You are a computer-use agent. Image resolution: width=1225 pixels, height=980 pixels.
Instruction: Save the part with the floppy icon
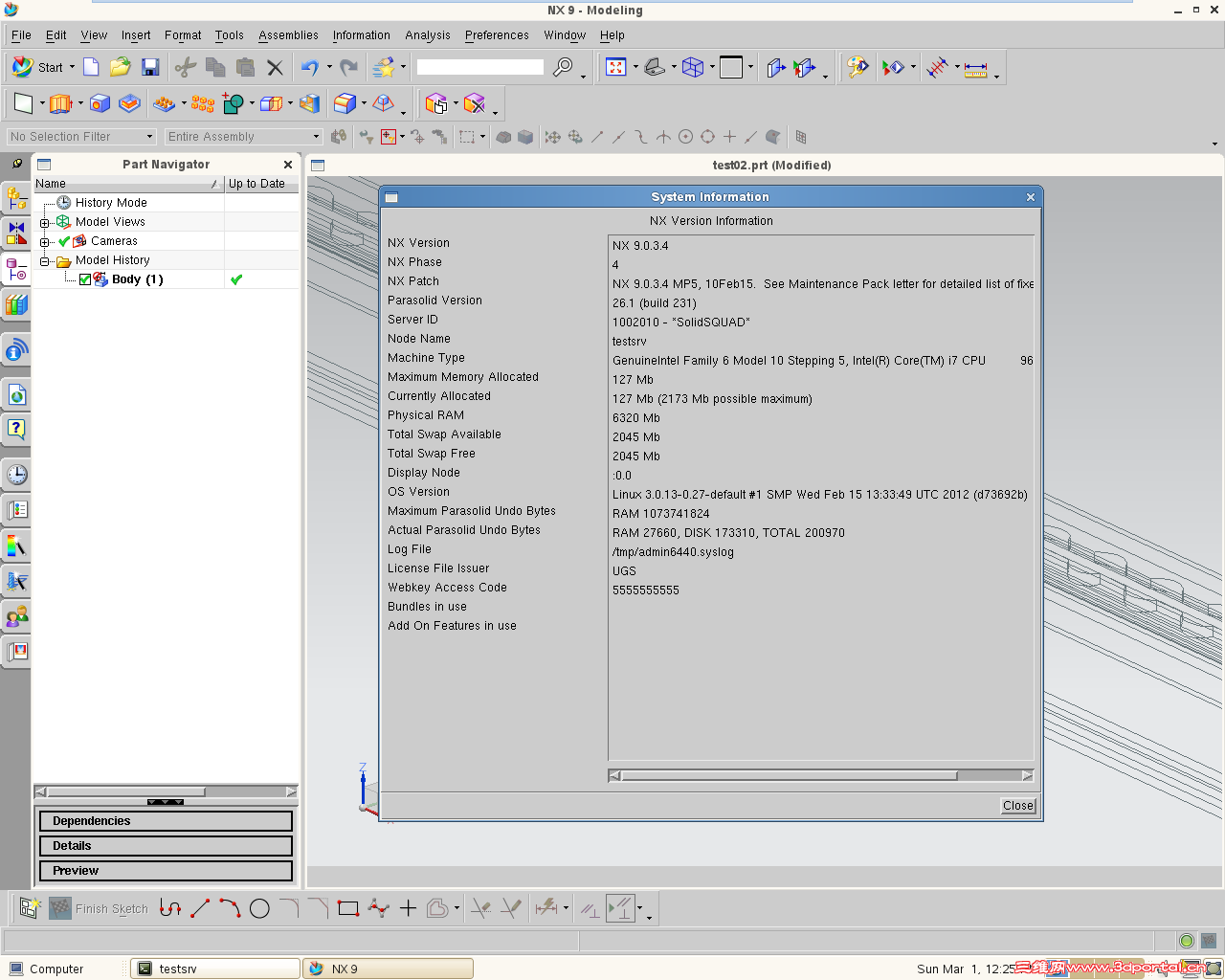click(150, 67)
